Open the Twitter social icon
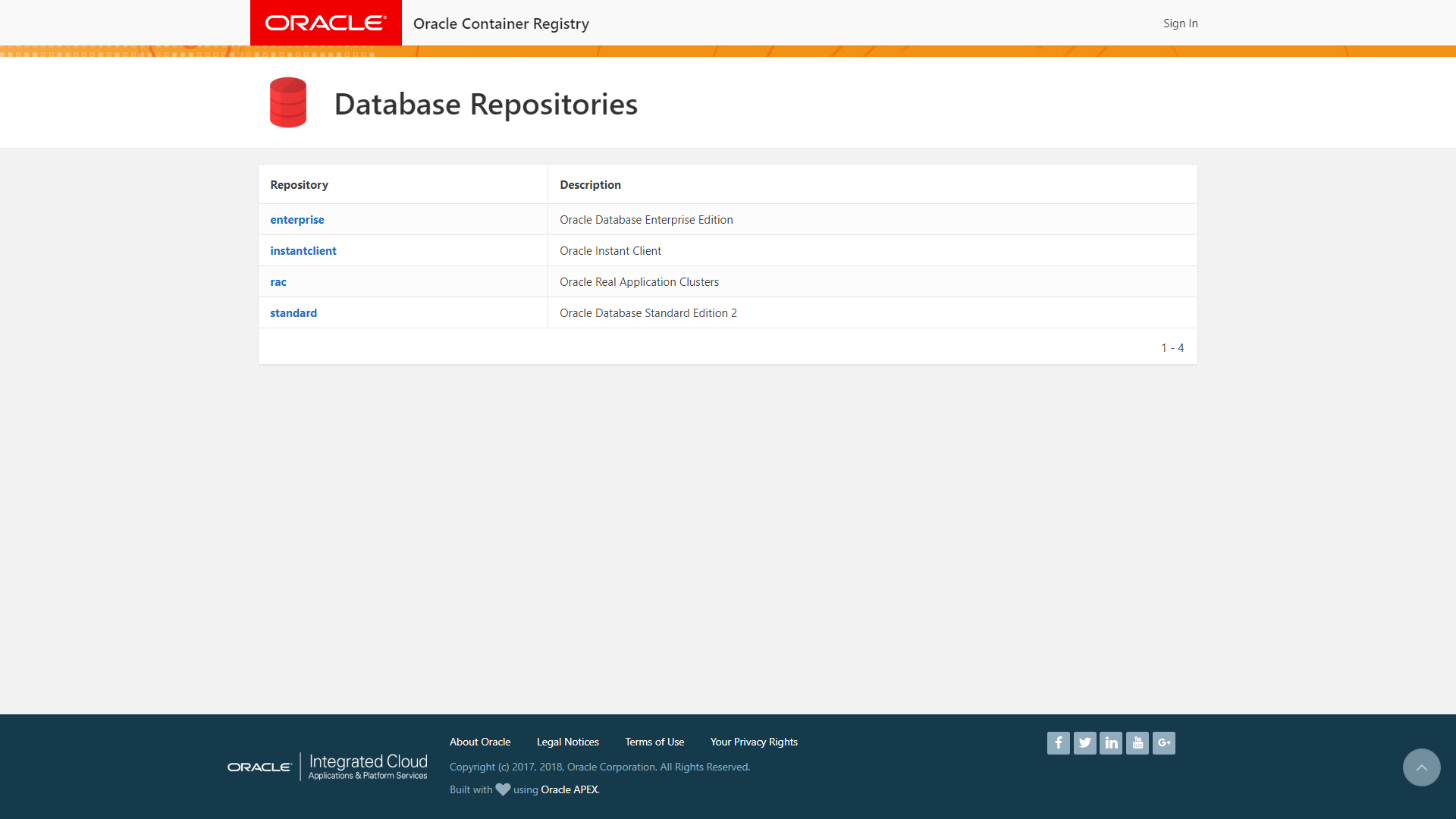 tap(1084, 743)
